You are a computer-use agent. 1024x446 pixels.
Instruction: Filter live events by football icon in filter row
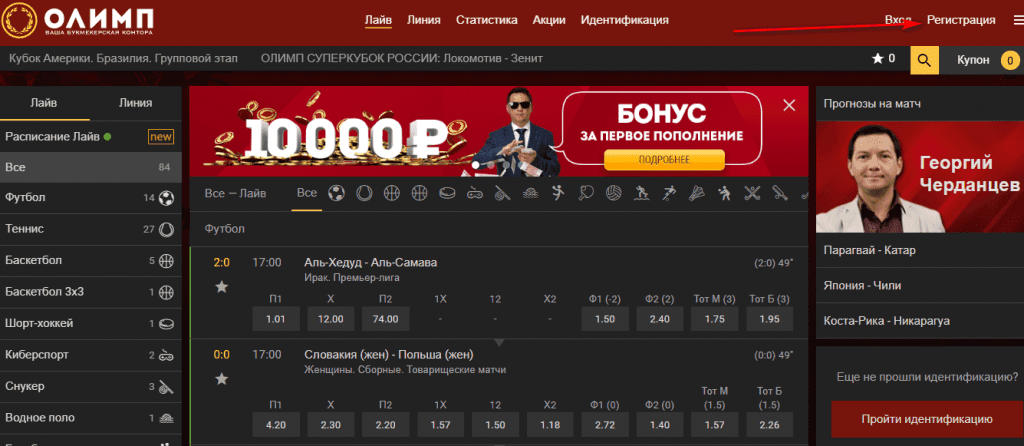pos(338,193)
